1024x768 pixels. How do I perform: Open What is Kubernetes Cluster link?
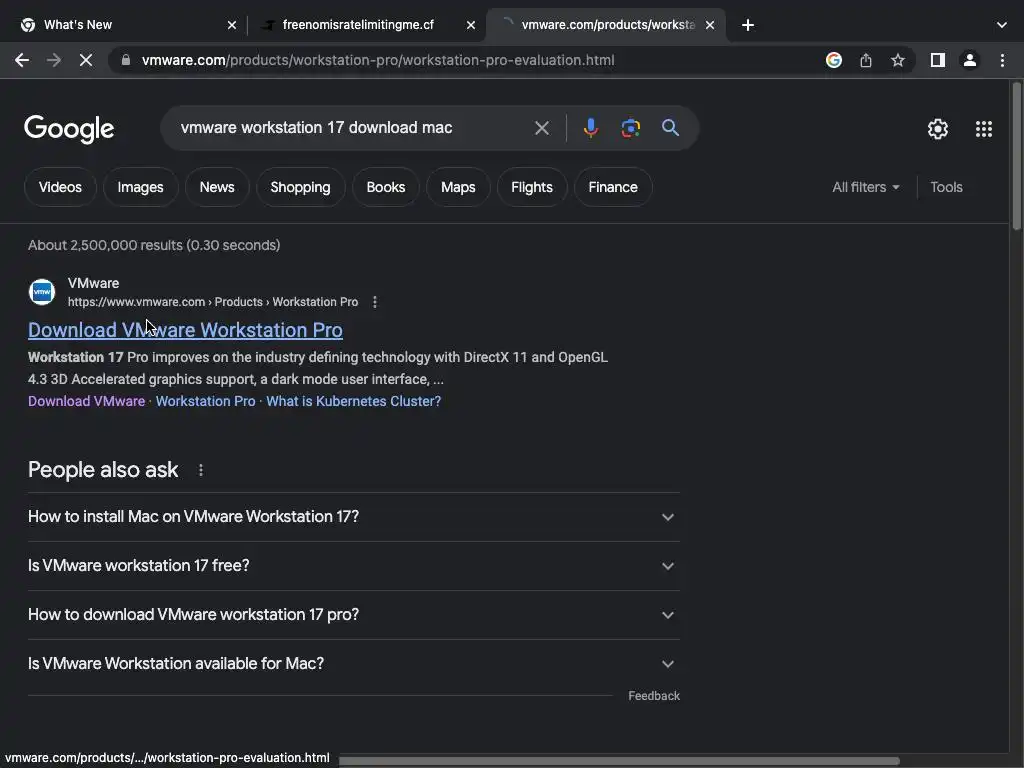pos(353,401)
